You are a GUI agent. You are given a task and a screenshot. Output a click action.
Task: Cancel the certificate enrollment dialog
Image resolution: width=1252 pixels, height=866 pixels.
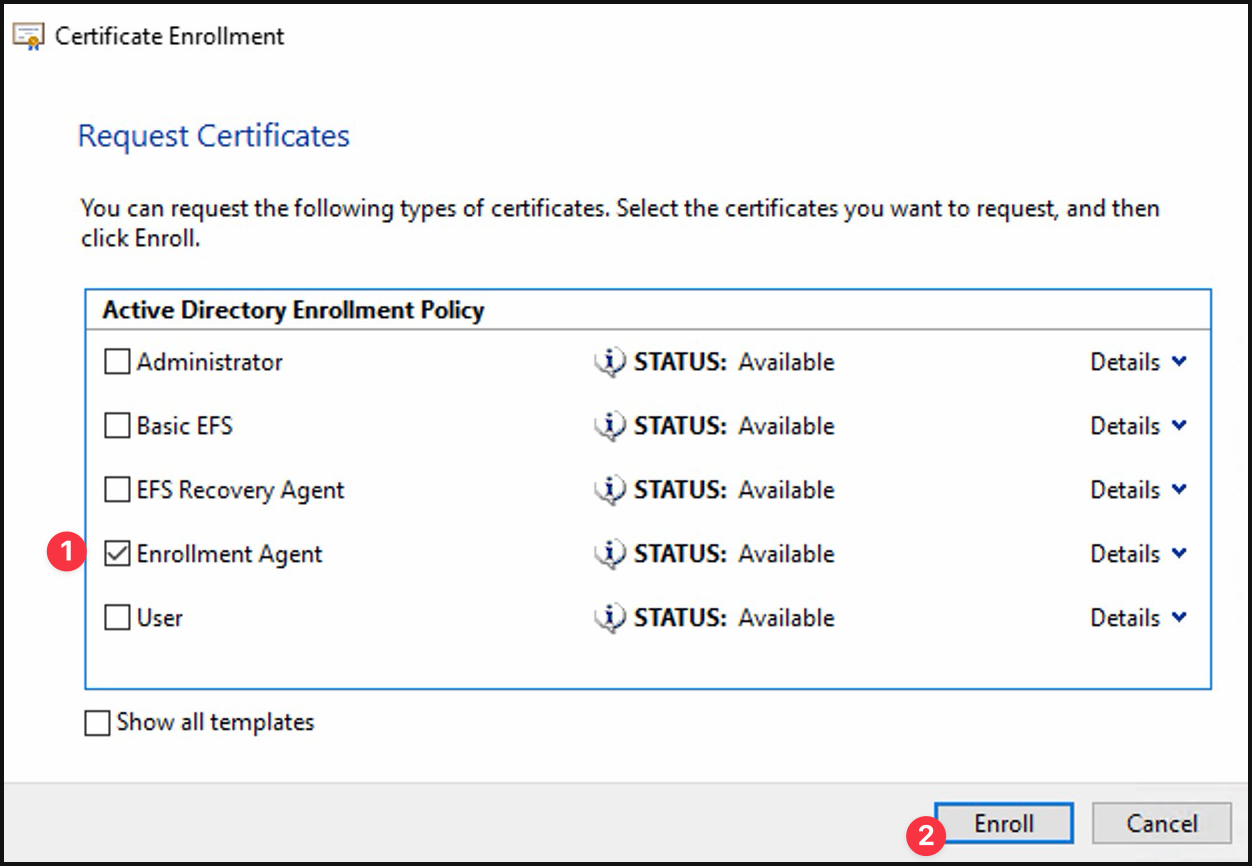(x=1161, y=824)
